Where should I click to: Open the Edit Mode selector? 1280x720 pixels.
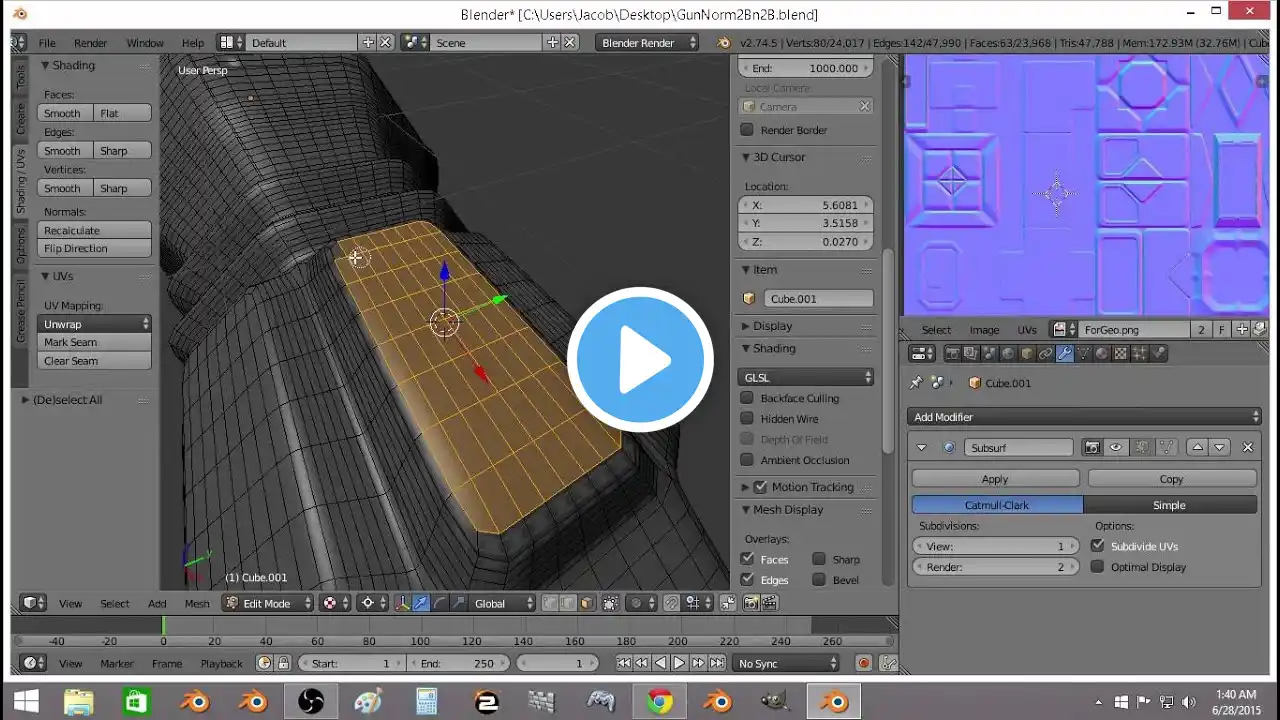pyautogui.click(x=267, y=603)
